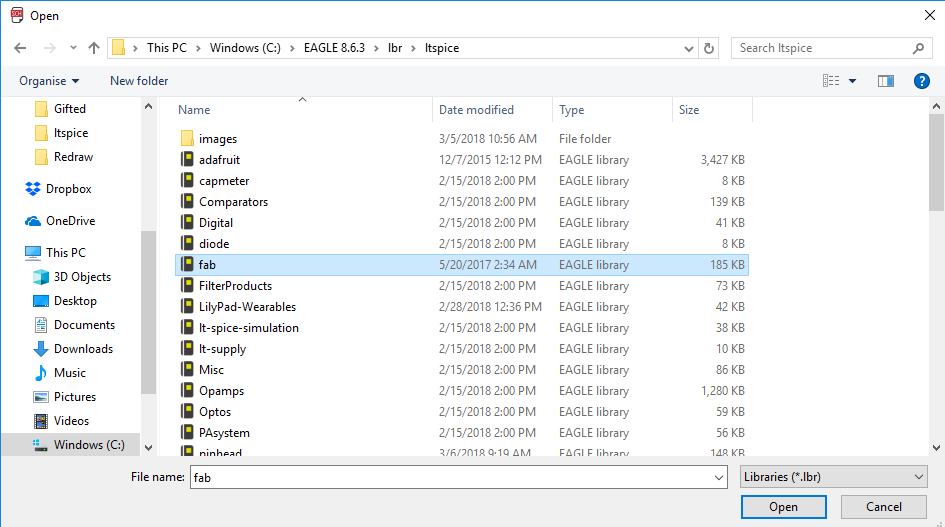Sort by Date modified column

[476, 110]
